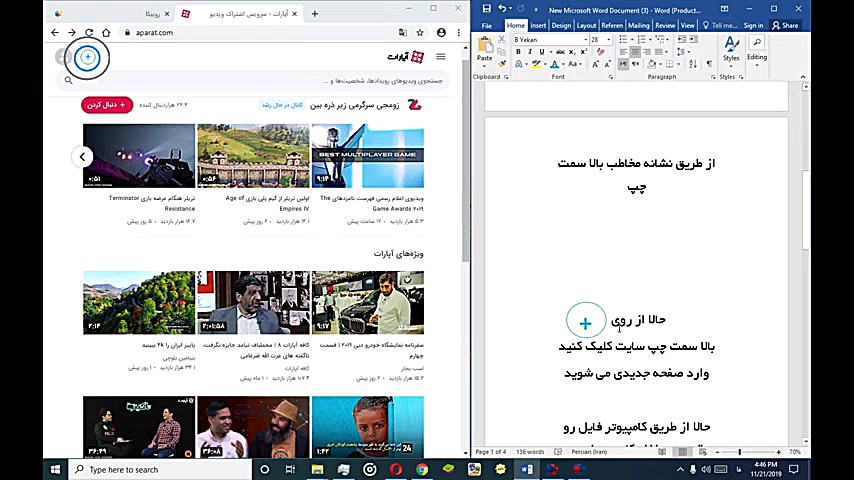Click the Left-to-Right text direction icon
This screenshot has width=854, height=480.
click(623, 64)
